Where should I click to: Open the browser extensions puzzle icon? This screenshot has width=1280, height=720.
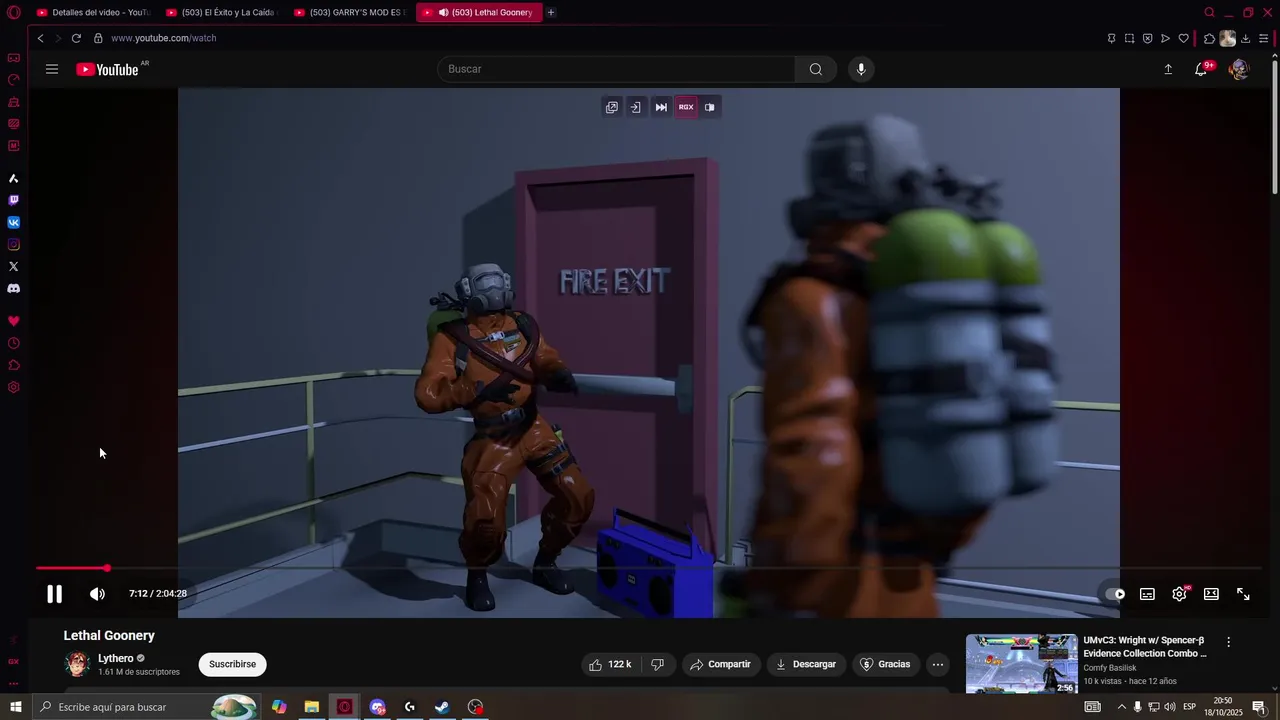pos(1209,38)
